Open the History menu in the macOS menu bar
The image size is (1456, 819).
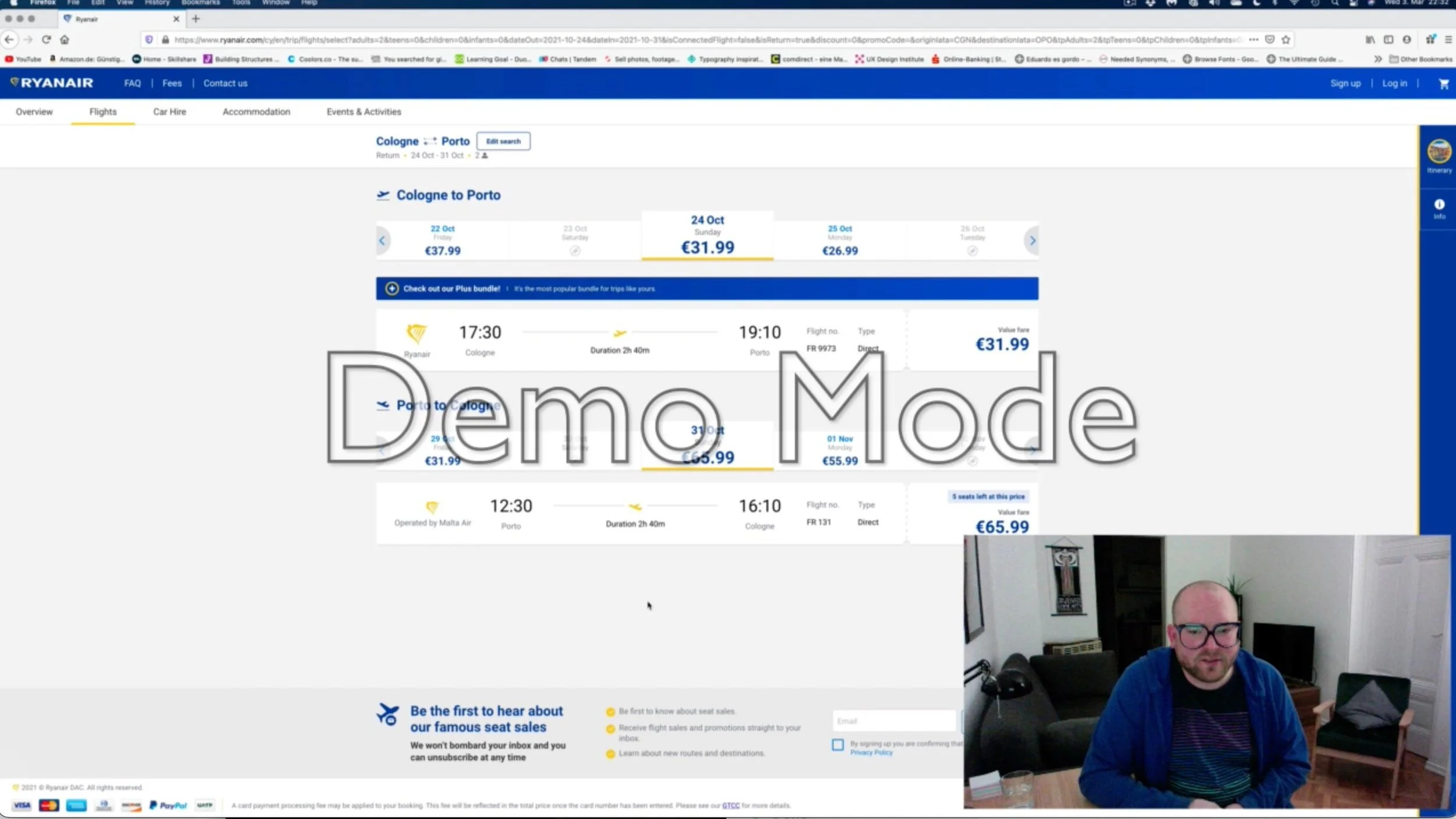click(x=156, y=3)
